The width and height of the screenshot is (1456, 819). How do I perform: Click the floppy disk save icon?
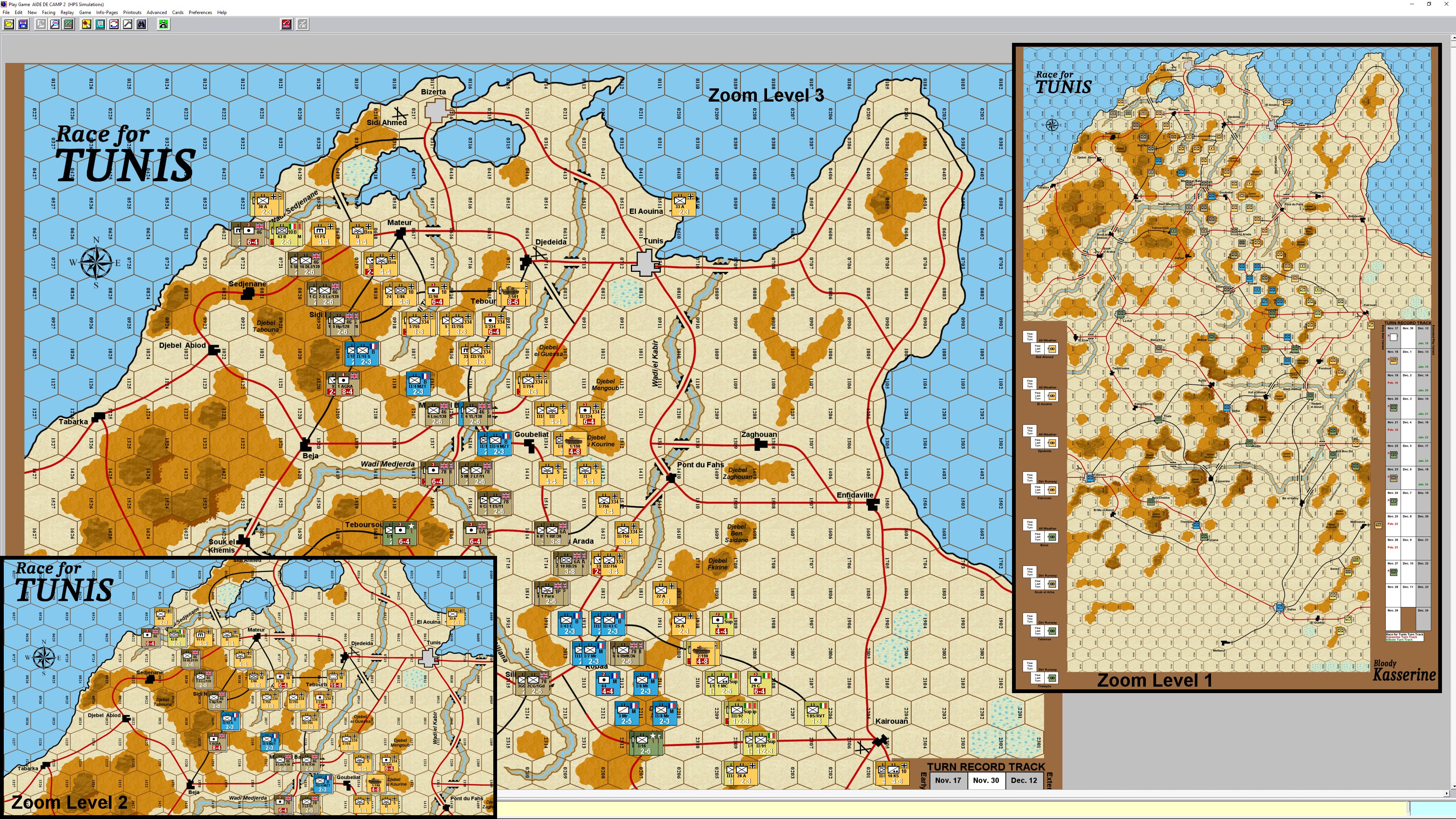tap(23, 24)
